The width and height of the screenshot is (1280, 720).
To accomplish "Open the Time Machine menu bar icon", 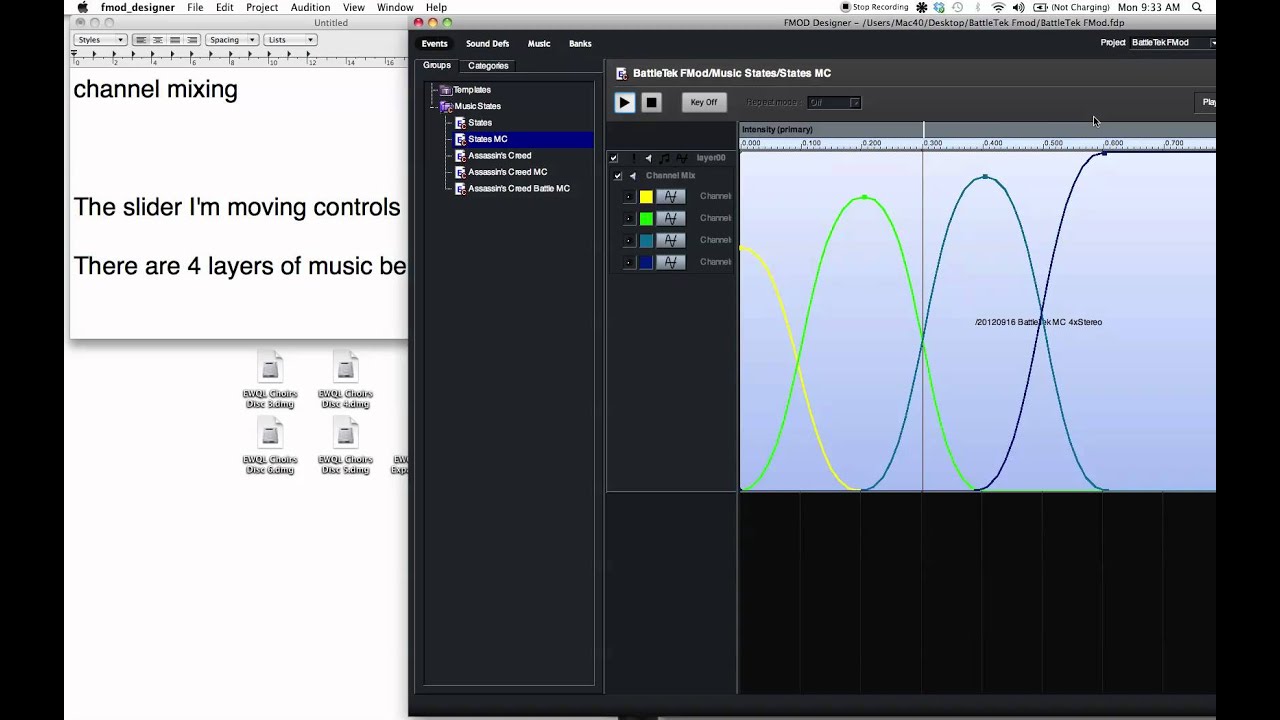I will (958, 7).
